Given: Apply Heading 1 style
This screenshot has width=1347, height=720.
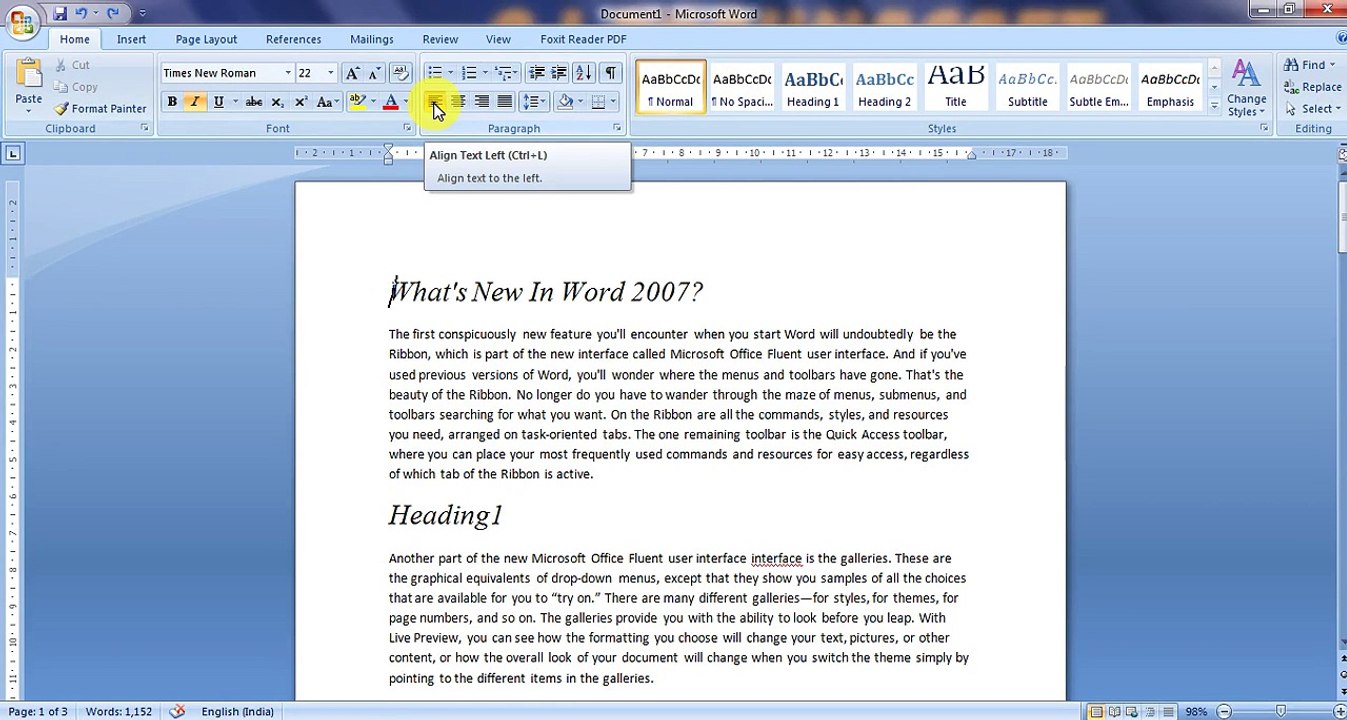Looking at the screenshot, I should (813, 87).
